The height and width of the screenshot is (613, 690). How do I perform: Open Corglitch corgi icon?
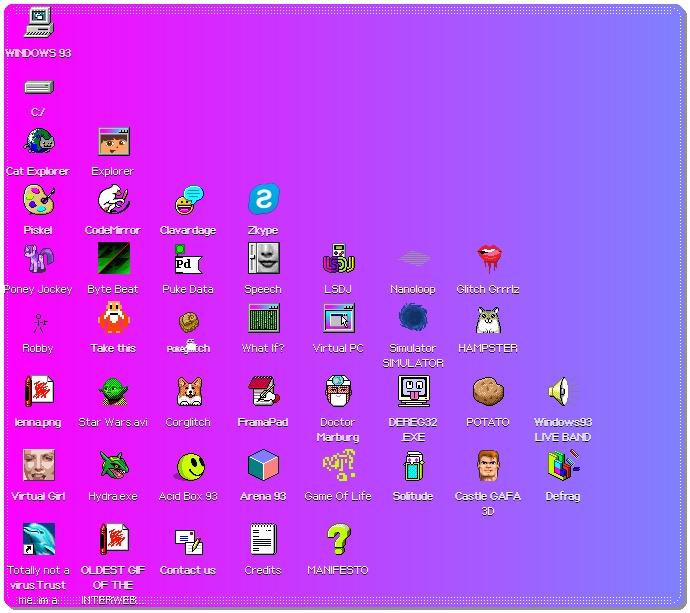click(x=189, y=391)
